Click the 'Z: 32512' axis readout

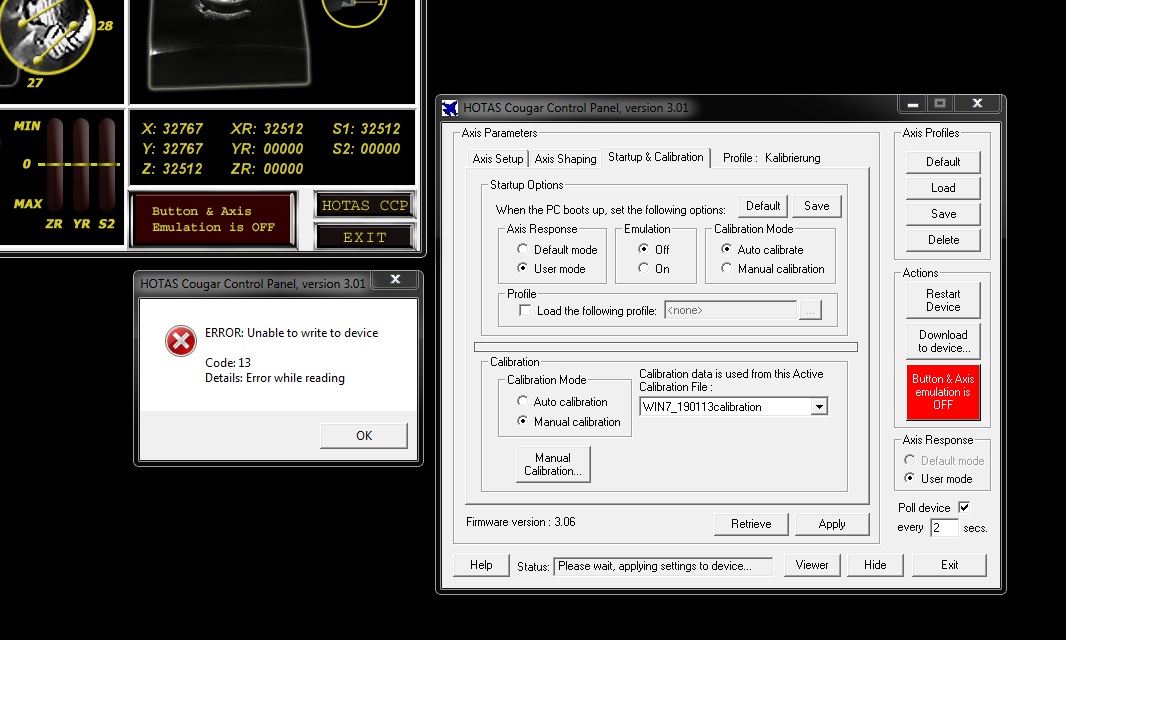click(x=173, y=168)
